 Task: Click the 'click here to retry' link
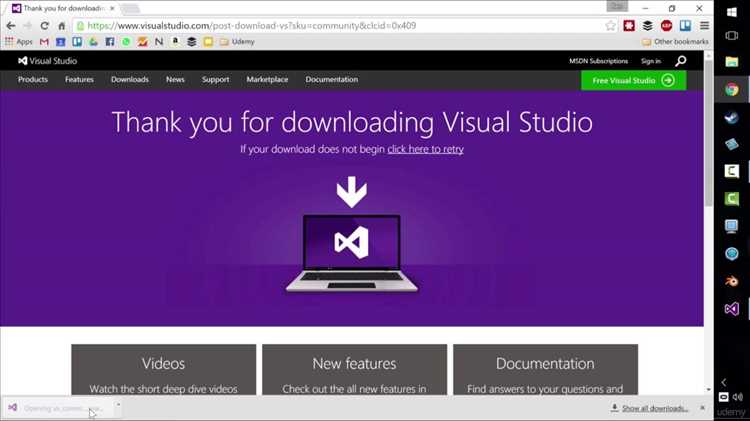[425, 149]
